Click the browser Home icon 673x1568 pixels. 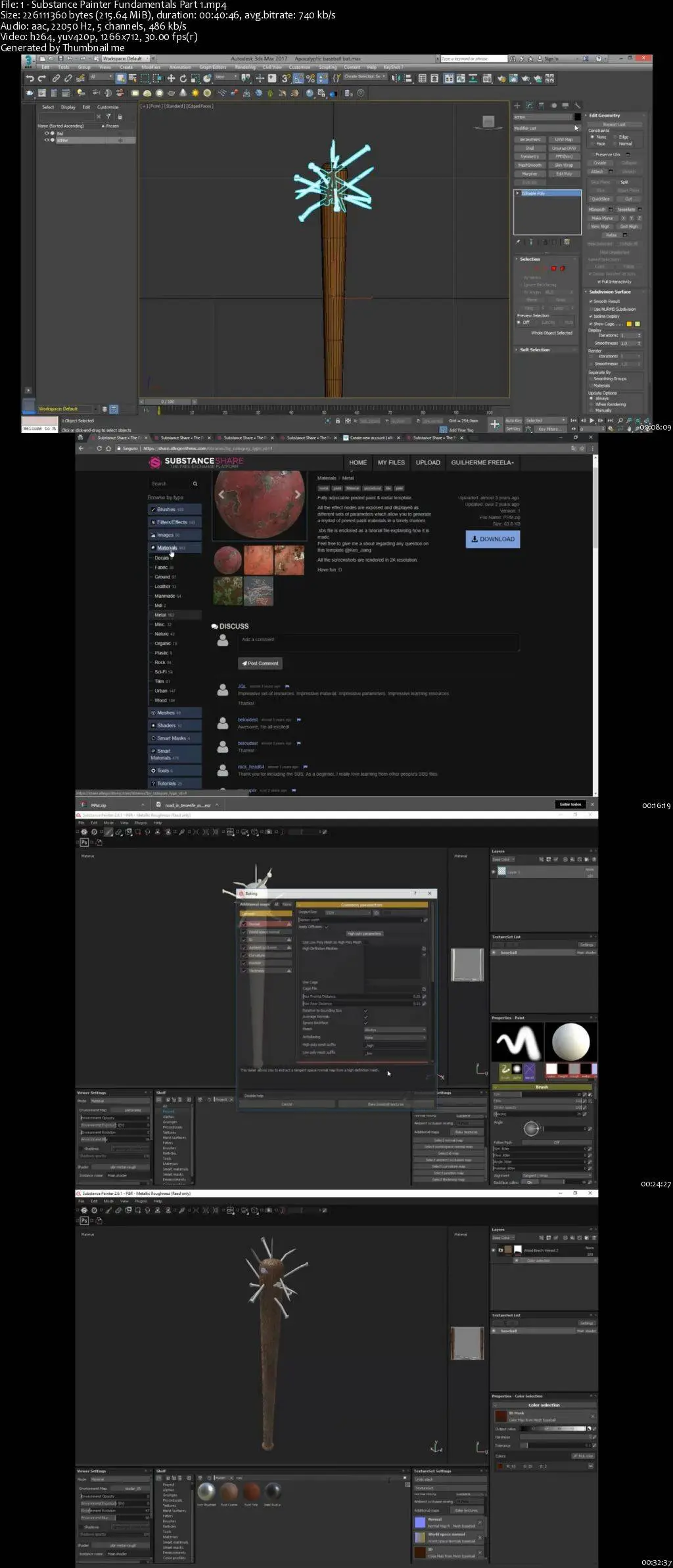[108, 448]
